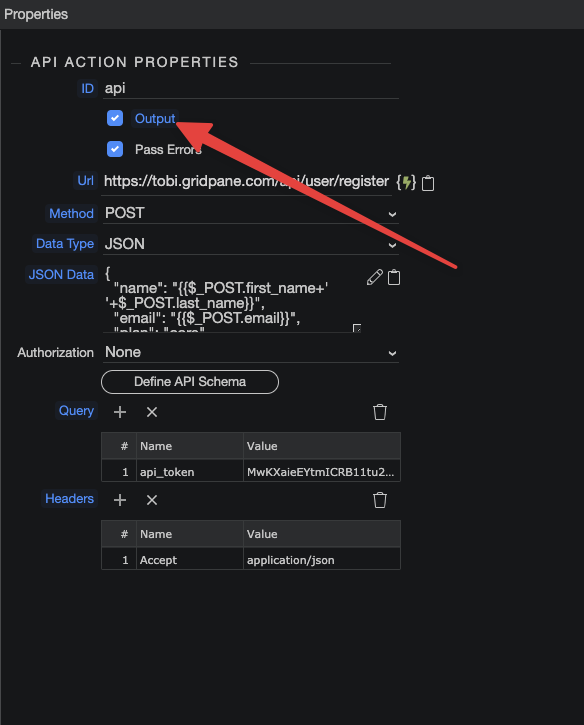Toggle the Pass Errors checkbox
584x725 pixels.
115,149
